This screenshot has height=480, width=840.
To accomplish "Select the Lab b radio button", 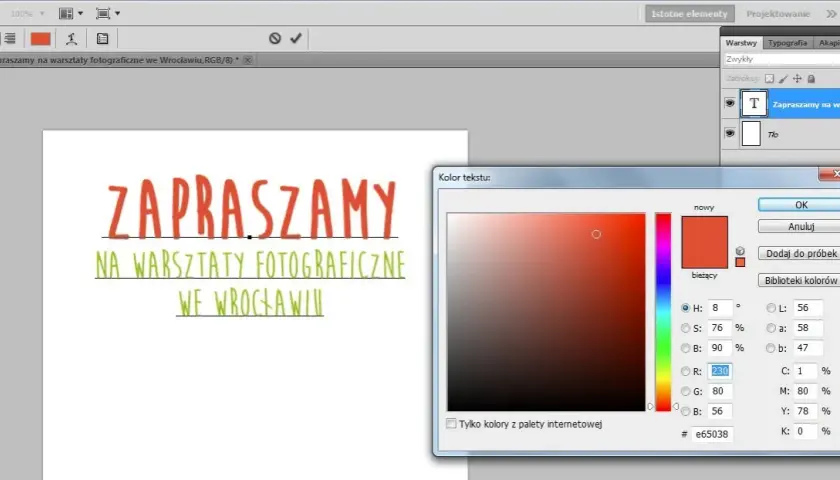I will [770, 348].
